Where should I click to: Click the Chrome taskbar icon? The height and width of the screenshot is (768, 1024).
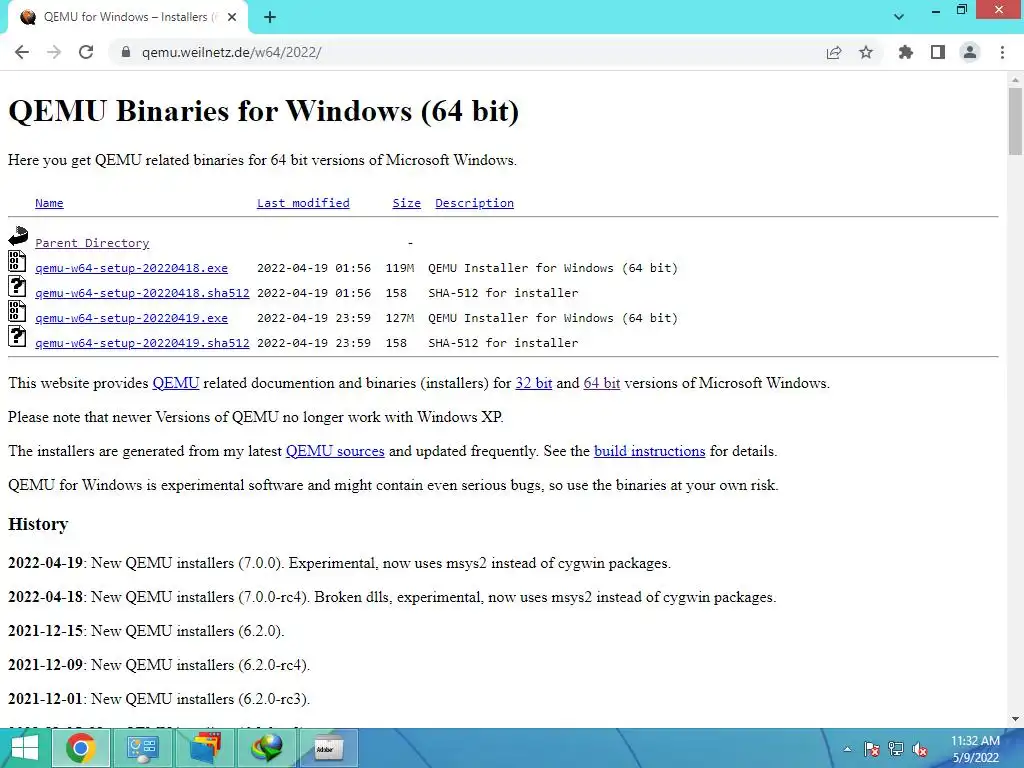click(80, 748)
